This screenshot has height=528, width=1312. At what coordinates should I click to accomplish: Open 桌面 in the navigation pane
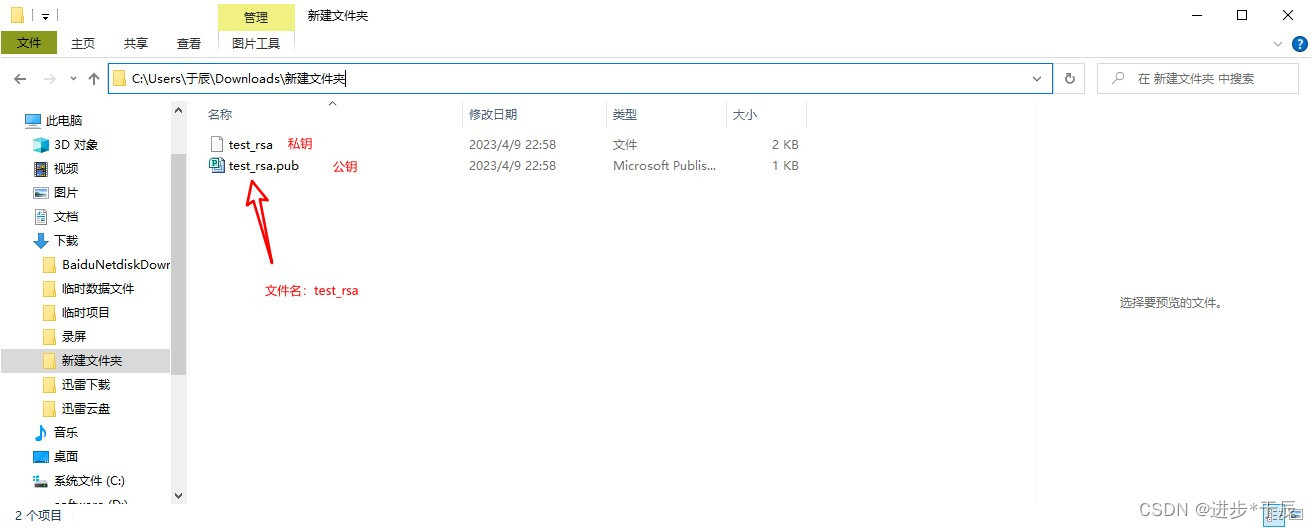coord(66,457)
